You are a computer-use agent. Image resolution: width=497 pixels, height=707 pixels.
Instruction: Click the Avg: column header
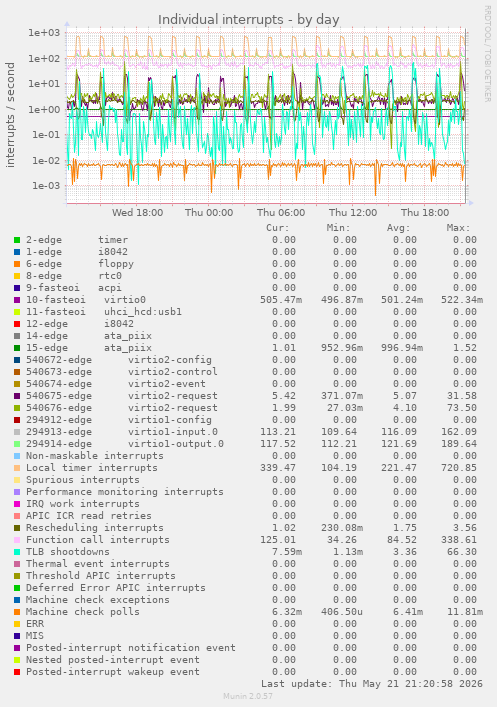click(399, 228)
